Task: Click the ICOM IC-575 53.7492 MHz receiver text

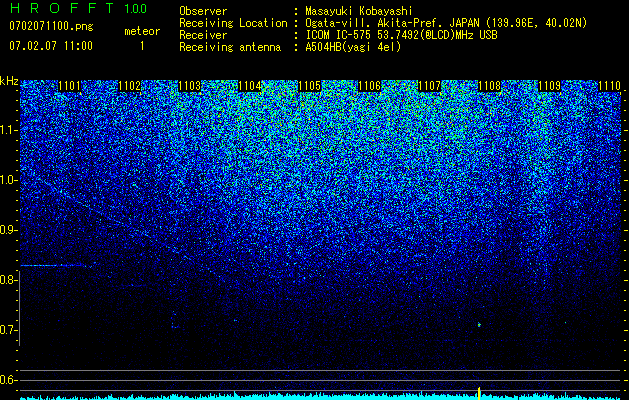Action: [401, 35]
